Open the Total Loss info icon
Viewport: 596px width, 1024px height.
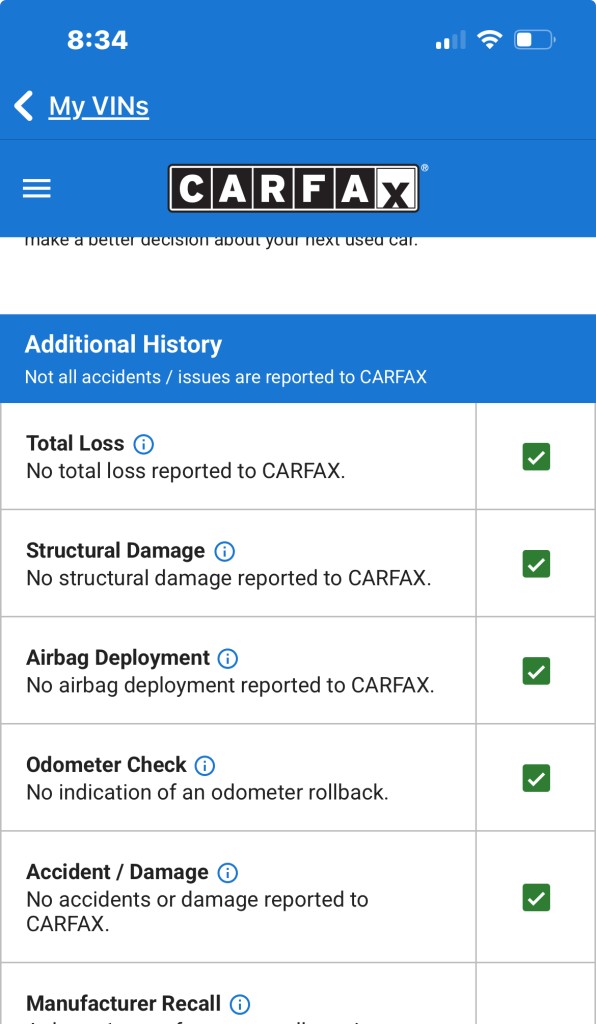(144, 445)
